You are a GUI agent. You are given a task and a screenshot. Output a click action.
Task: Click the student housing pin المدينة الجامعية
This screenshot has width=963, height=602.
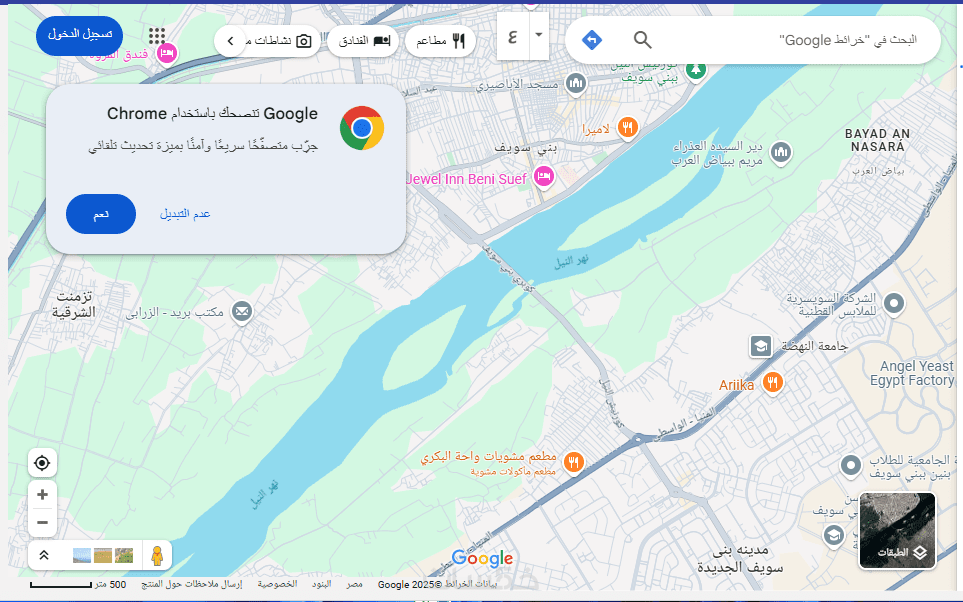click(x=851, y=466)
